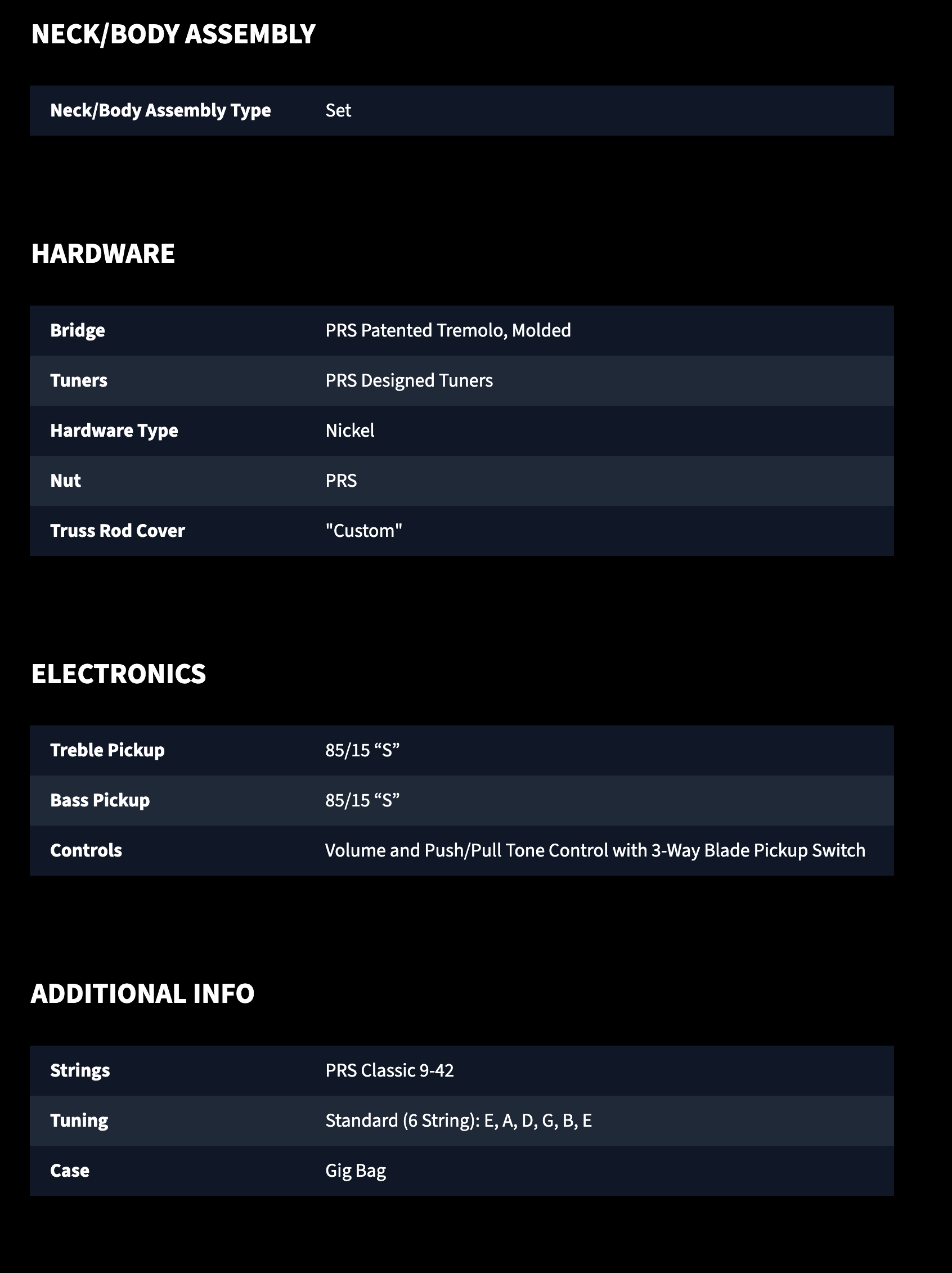Click the "Custom" truss rod value
952x1273 pixels.
pyautogui.click(x=363, y=531)
